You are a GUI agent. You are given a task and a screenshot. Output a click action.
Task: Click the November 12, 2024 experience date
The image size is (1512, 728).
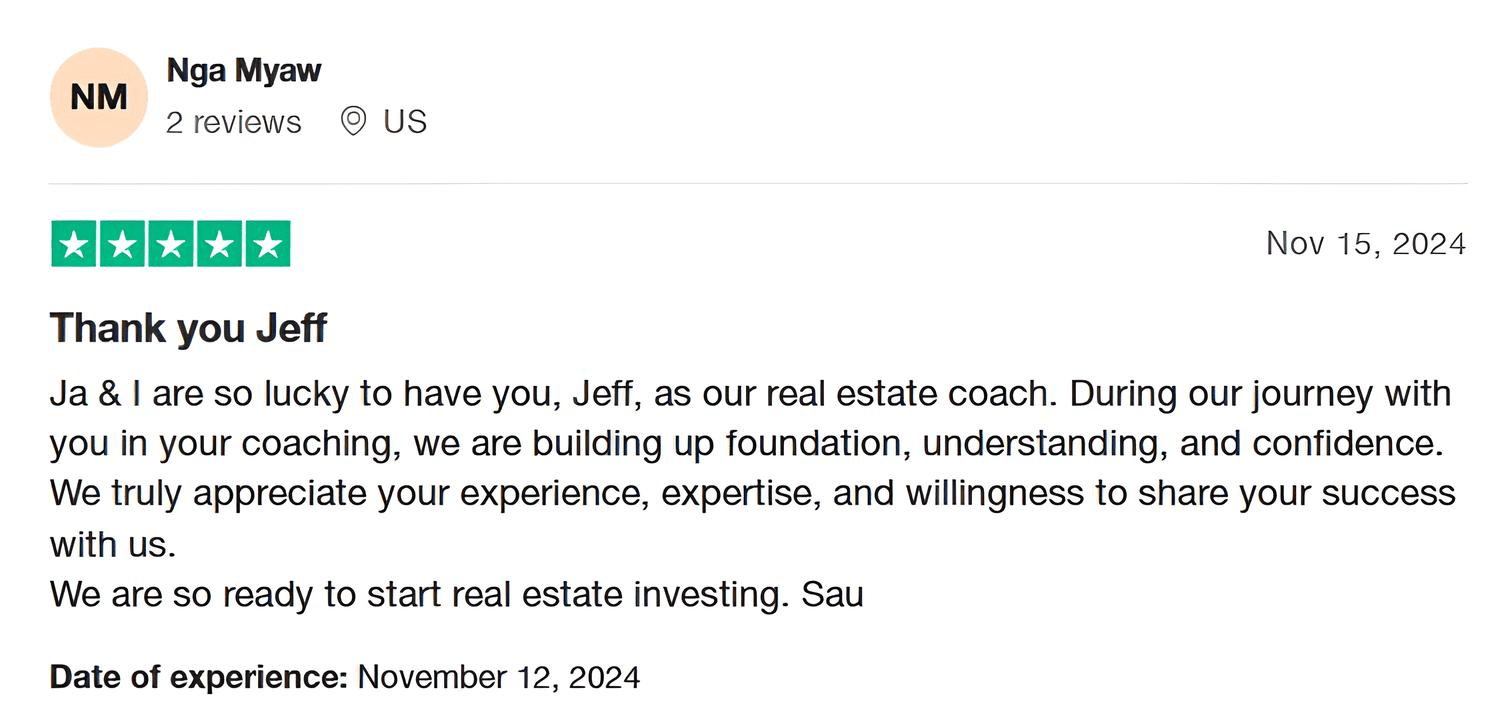click(x=499, y=677)
